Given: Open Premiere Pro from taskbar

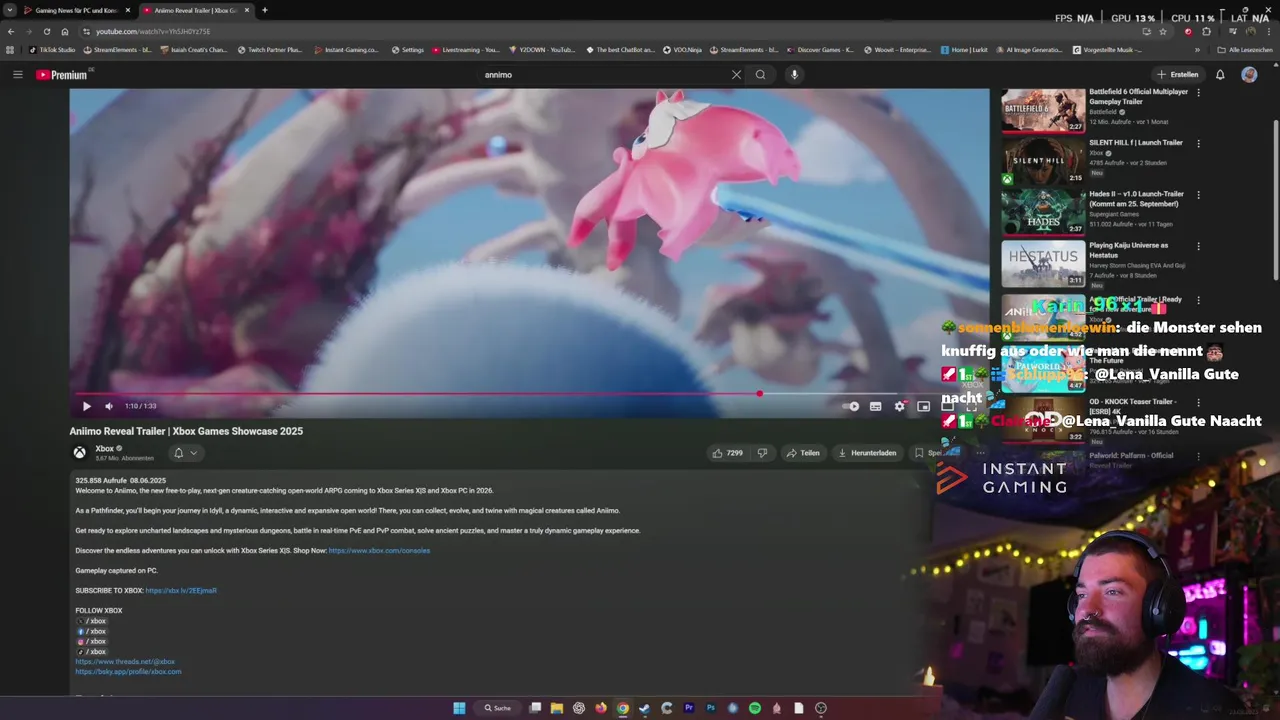Looking at the screenshot, I should coord(689,708).
